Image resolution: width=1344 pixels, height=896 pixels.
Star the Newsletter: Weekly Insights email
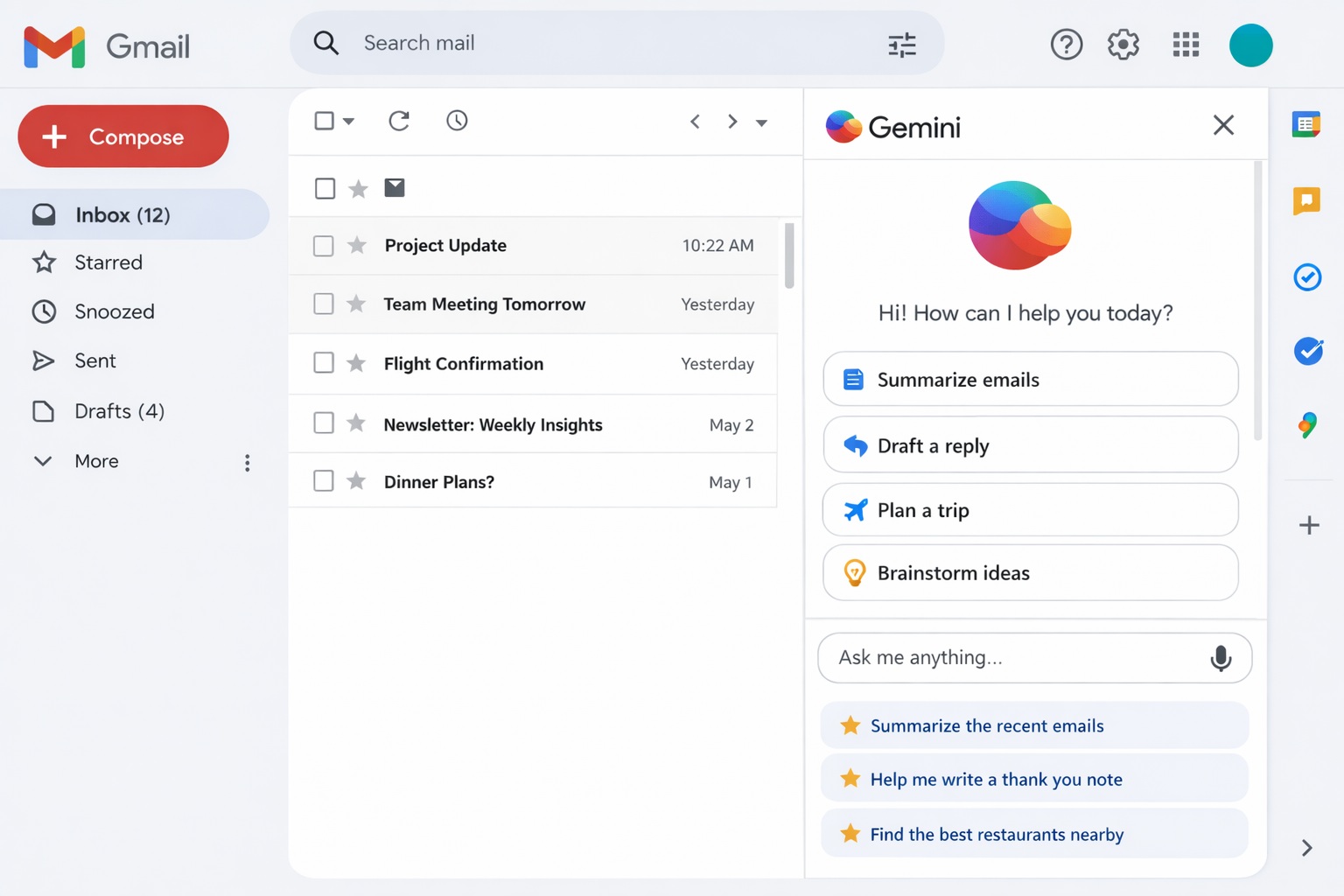tap(356, 423)
